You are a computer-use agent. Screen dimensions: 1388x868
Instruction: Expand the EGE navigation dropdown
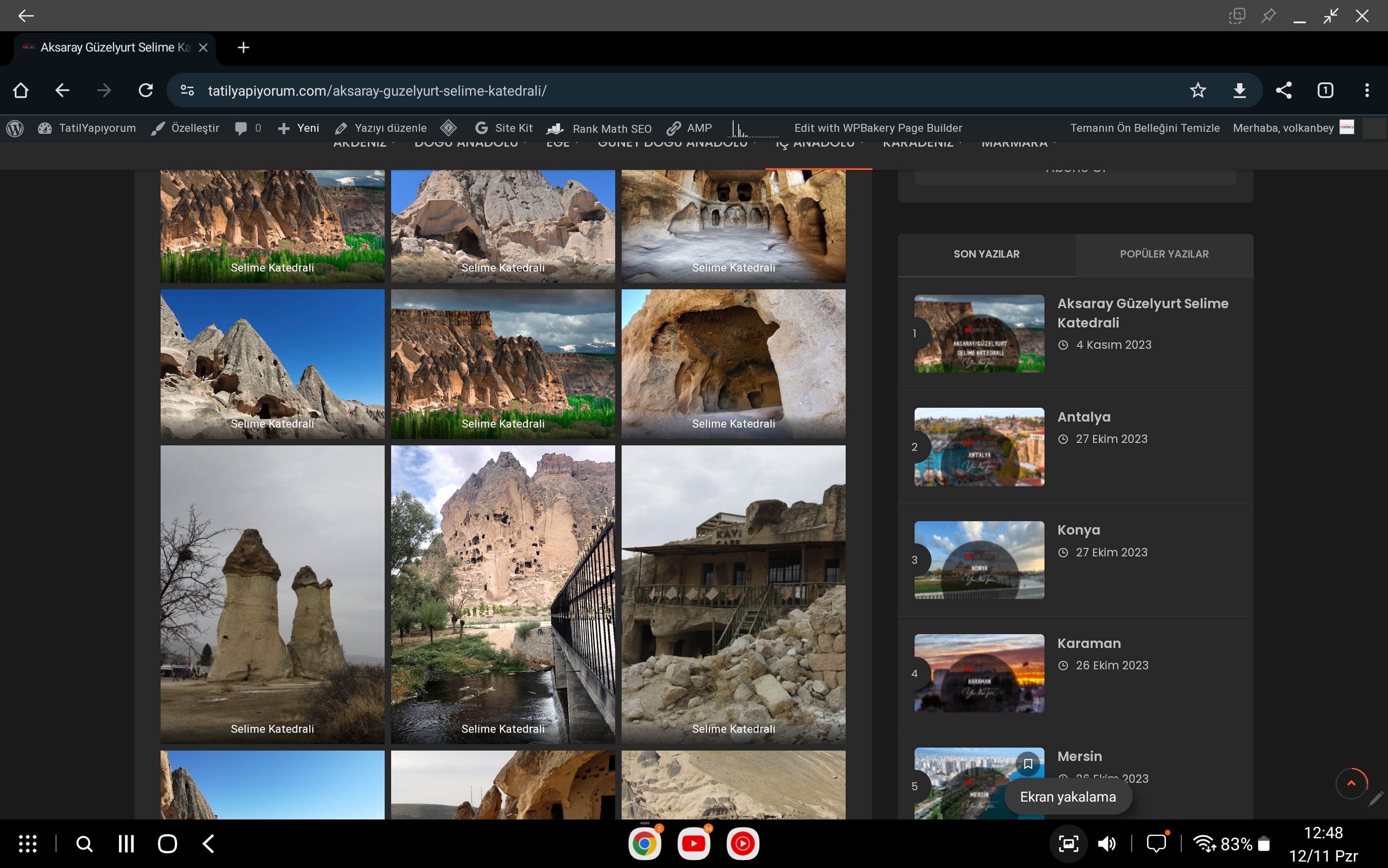(x=562, y=144)
